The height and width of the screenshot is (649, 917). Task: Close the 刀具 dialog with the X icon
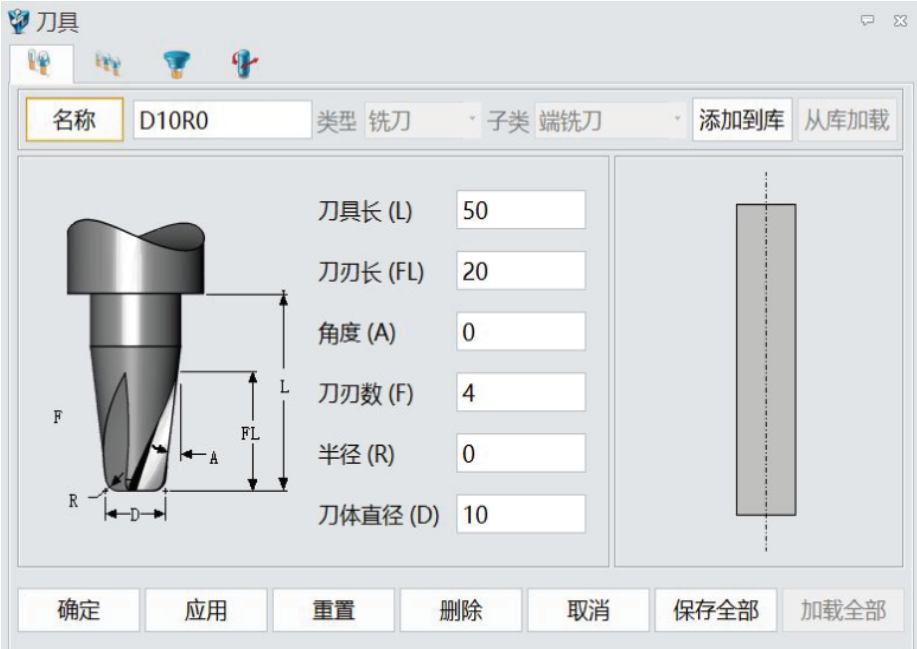899,20
